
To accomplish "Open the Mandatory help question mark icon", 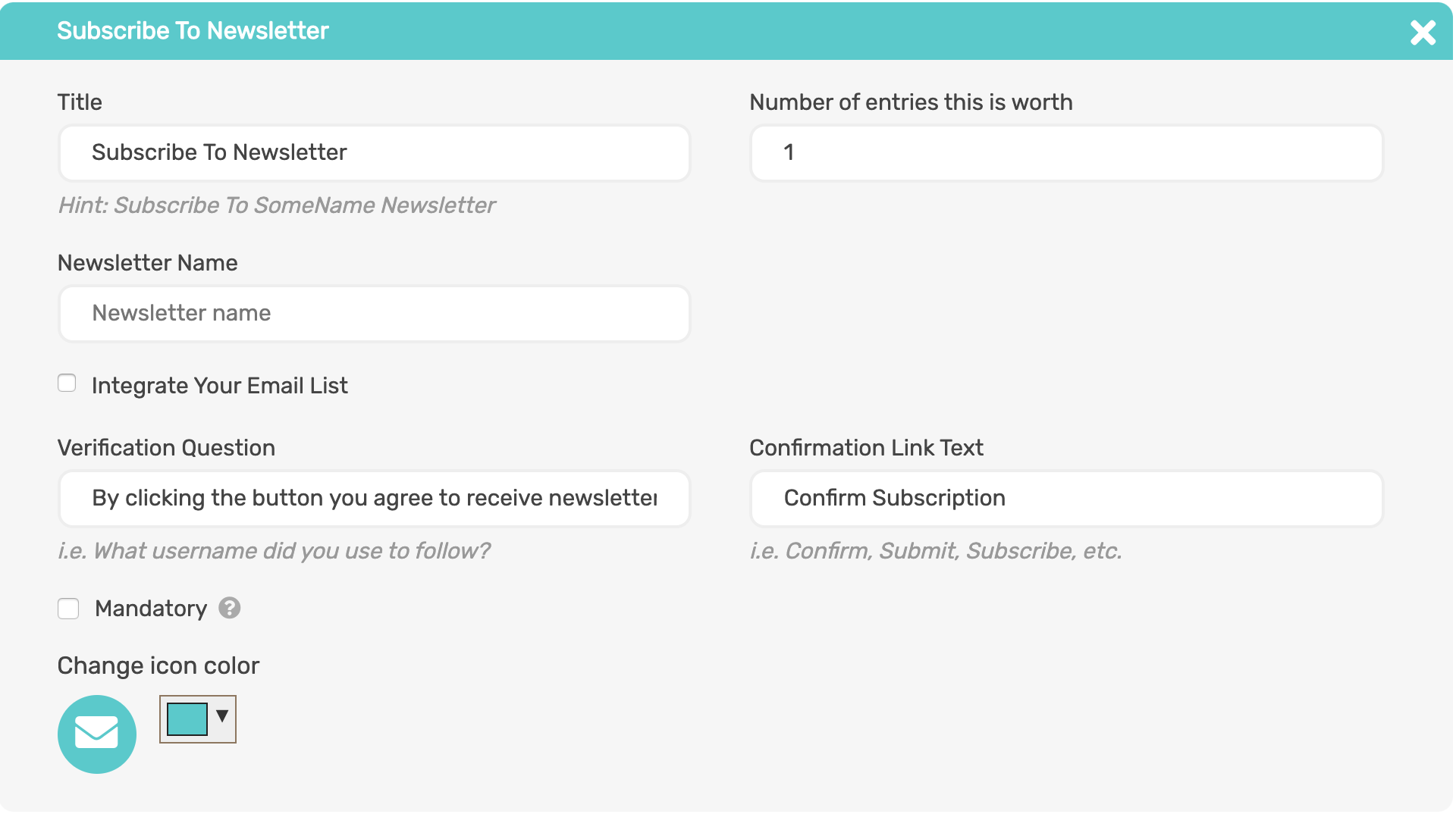I will coord(230,608).
